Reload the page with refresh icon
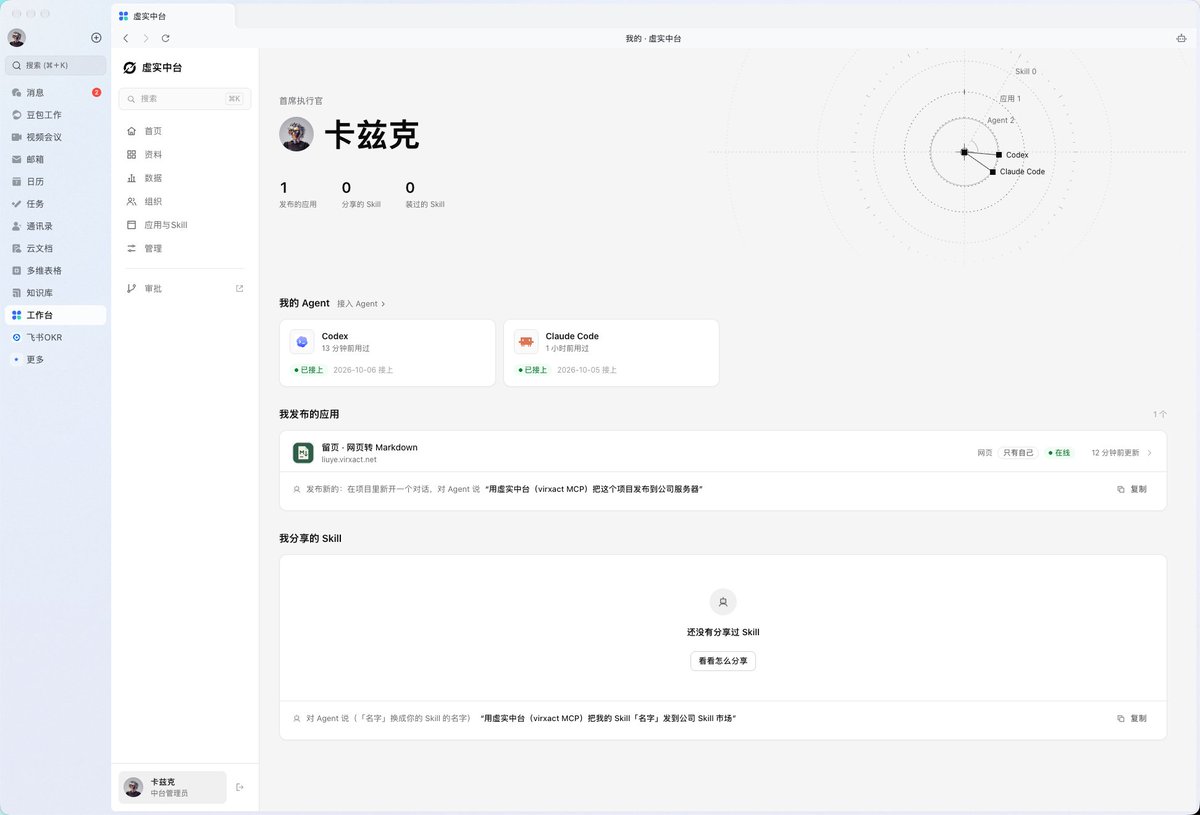 [x=165, y=38]
